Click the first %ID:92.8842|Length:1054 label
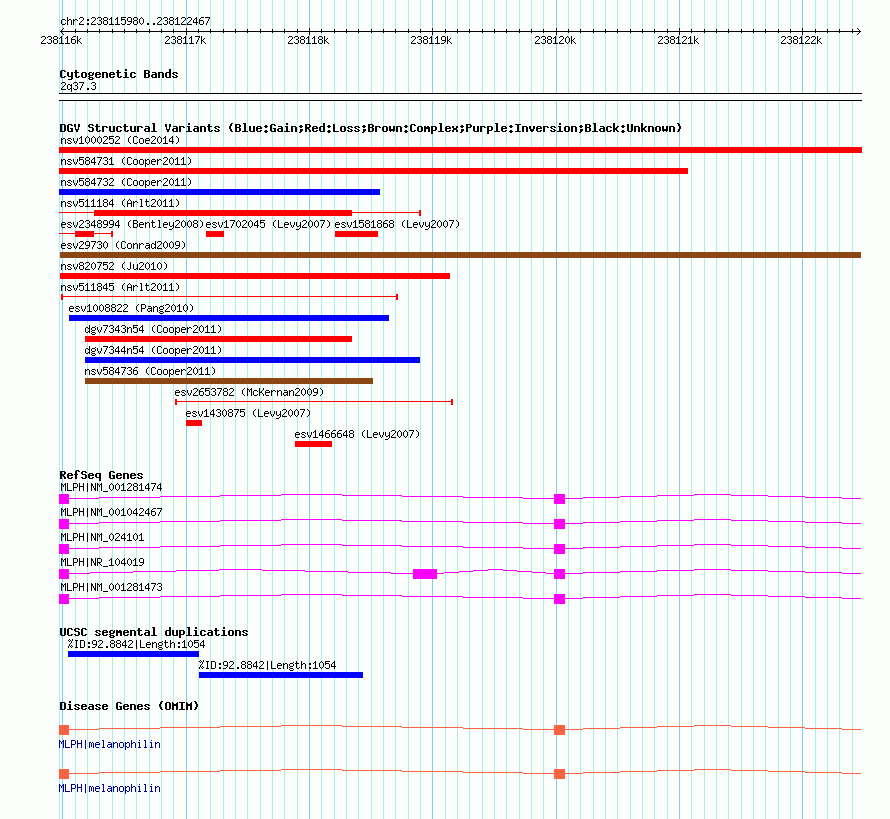The width and height of the screenshot is (890, 819). pyautogui.click(x=136, y=644)
